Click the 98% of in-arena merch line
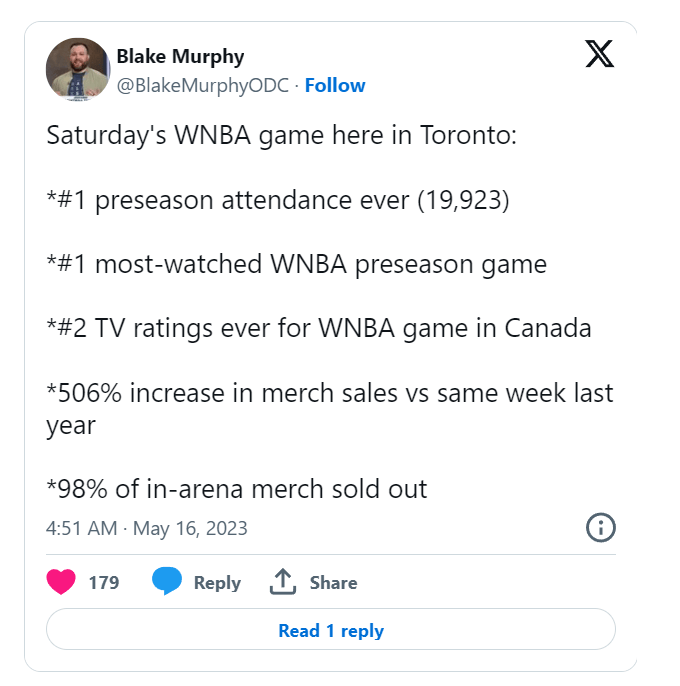The height and width of the screenshot is (686, 680). (x=237, y=489)
